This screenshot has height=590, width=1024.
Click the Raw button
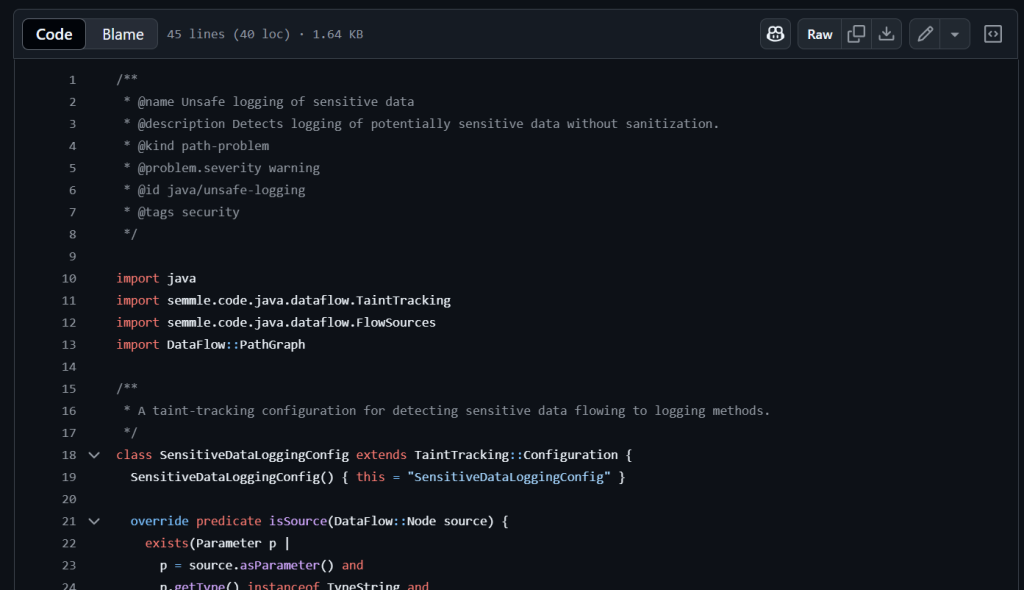coord(819,34)
